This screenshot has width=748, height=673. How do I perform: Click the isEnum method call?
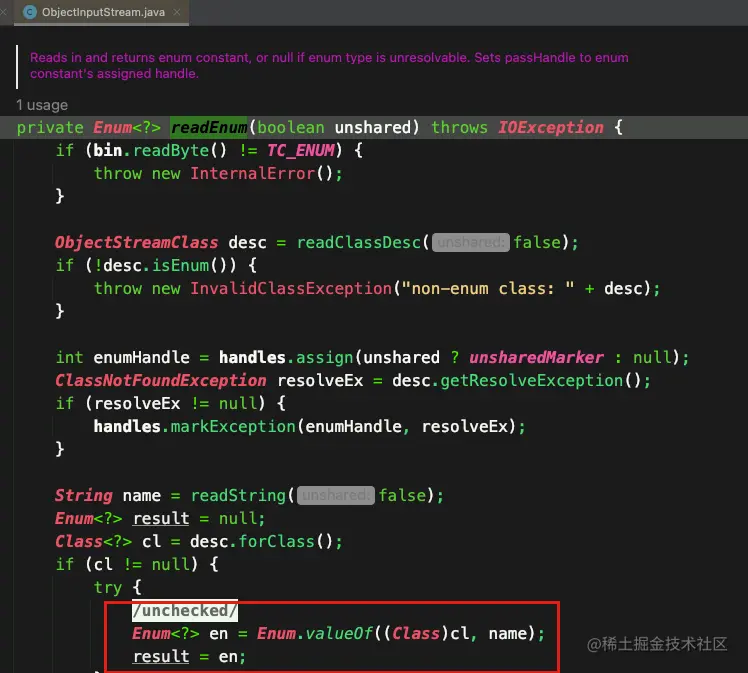click(x=180, y=266)
